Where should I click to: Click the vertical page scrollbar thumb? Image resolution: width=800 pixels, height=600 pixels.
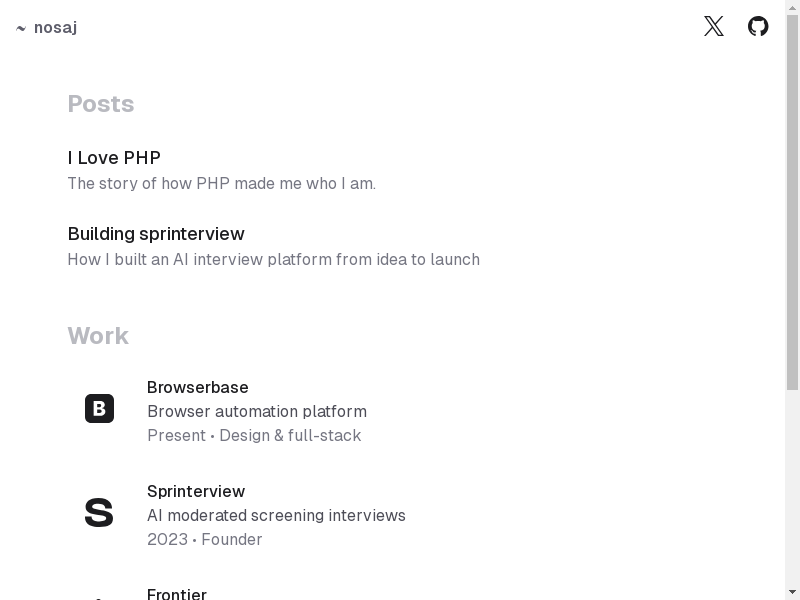[792, 200]
